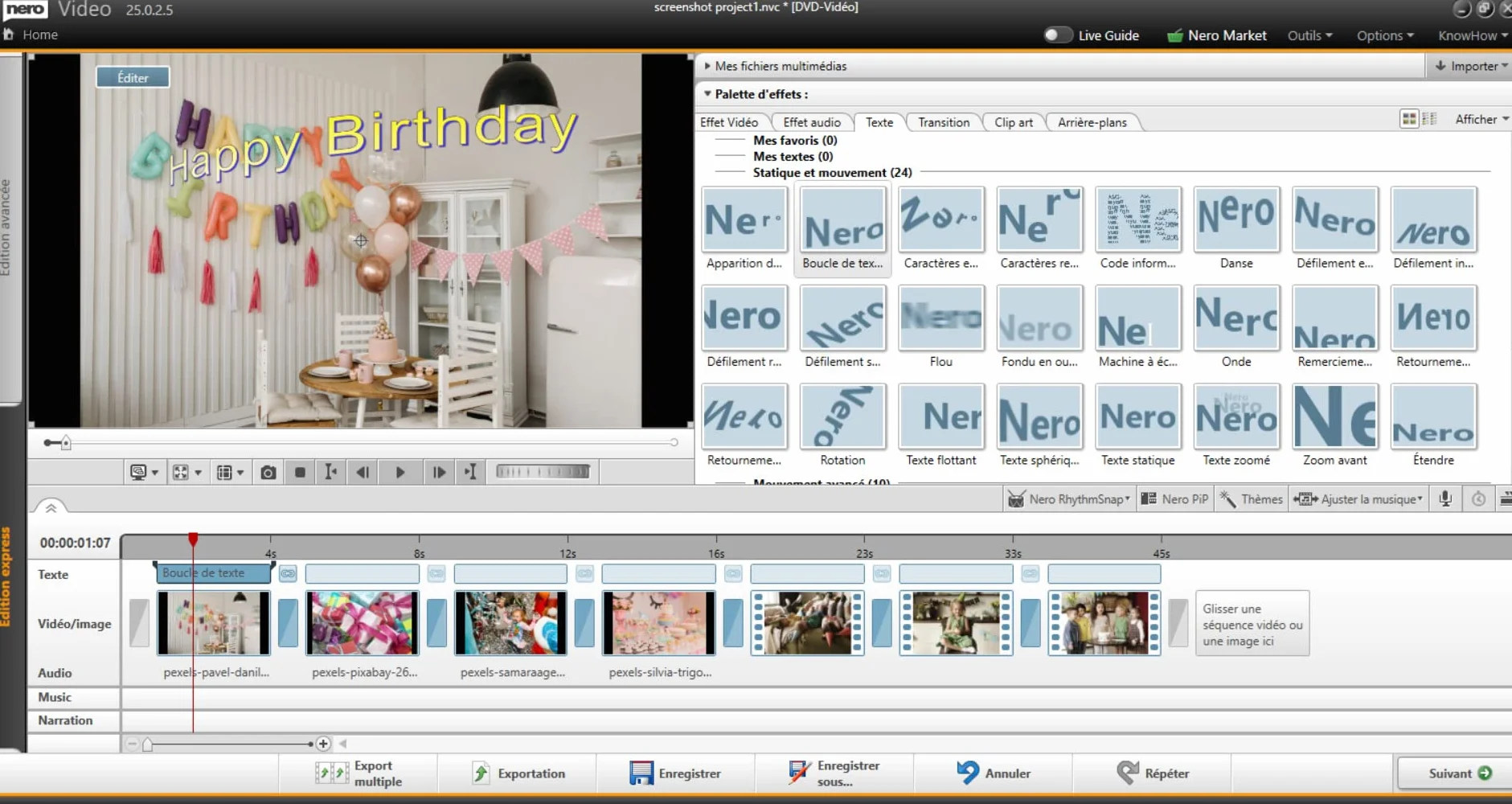Switch to the Transition tab
The width and height of the screenshot is (1512, 804).
click(x=944, y=122)
